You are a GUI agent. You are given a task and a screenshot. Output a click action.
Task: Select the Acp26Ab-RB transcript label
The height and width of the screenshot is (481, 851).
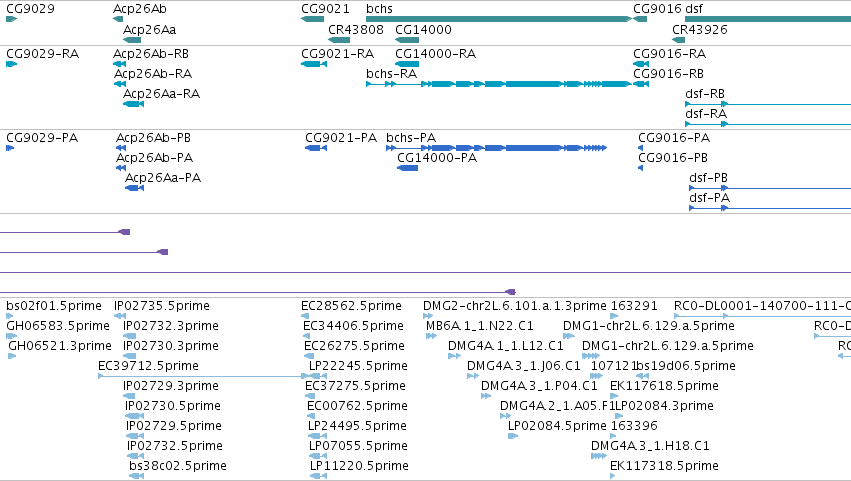[x=151, y=54]
